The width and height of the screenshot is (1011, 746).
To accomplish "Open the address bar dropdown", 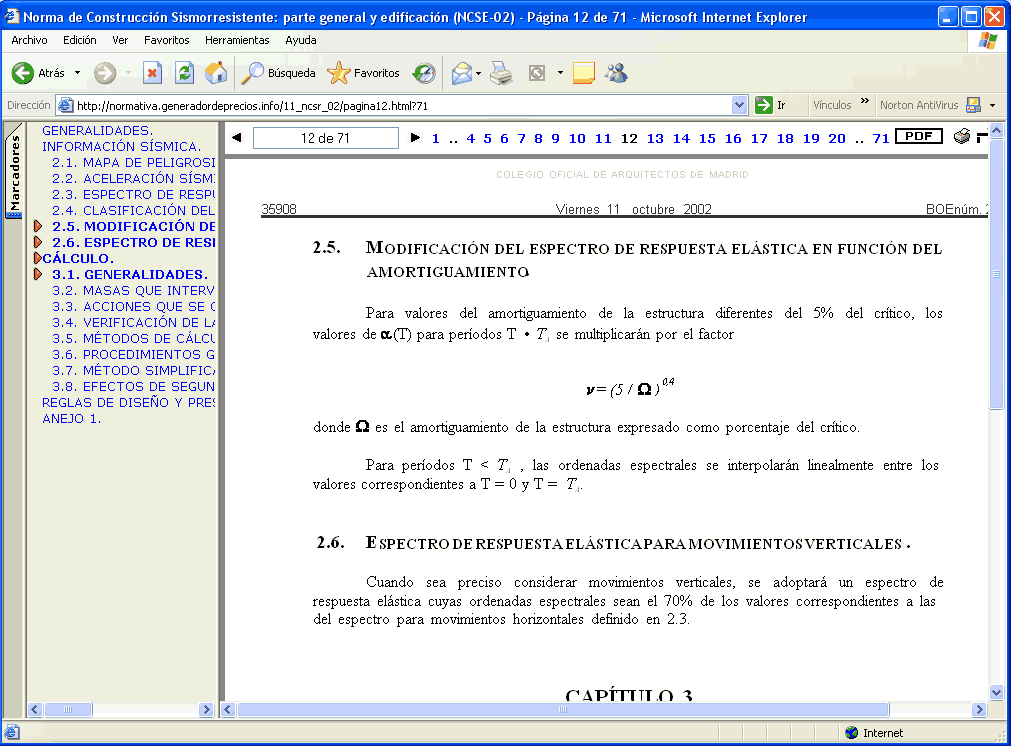I will tap(740, 105).
